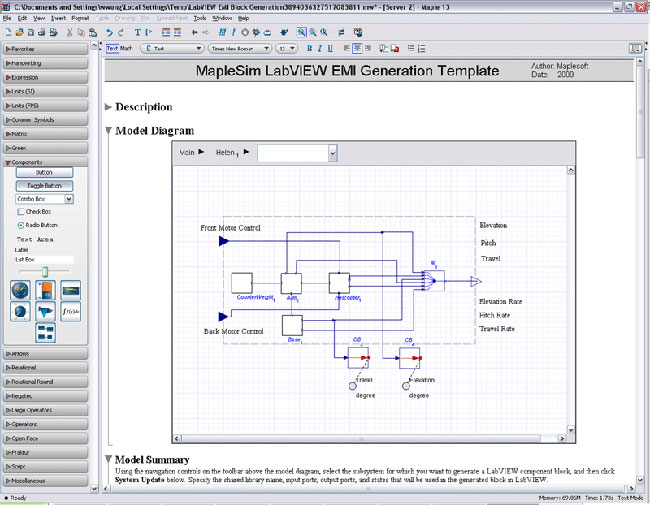
Task: Toggle Underline formatting
Action: [330, 49]
